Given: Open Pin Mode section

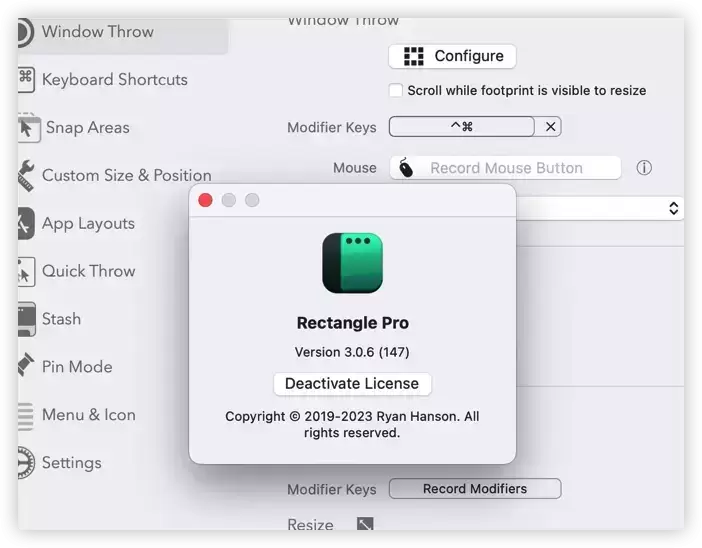Looking at the screenshot, I should coord(77,367).
